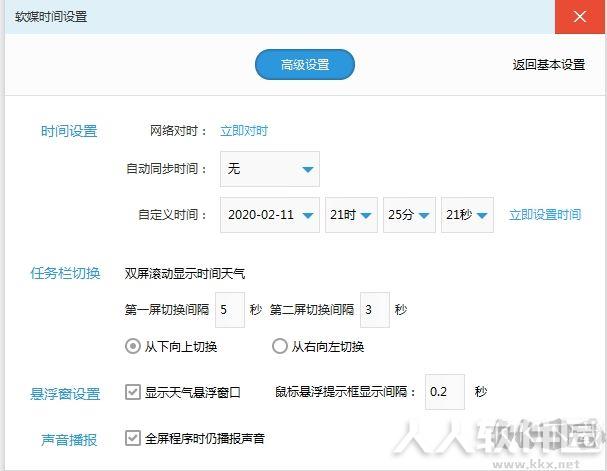Close the 软媒时间设置 window
Viewport: 607px width, 471px height.
pyautogui.click(x=580, y=17)
